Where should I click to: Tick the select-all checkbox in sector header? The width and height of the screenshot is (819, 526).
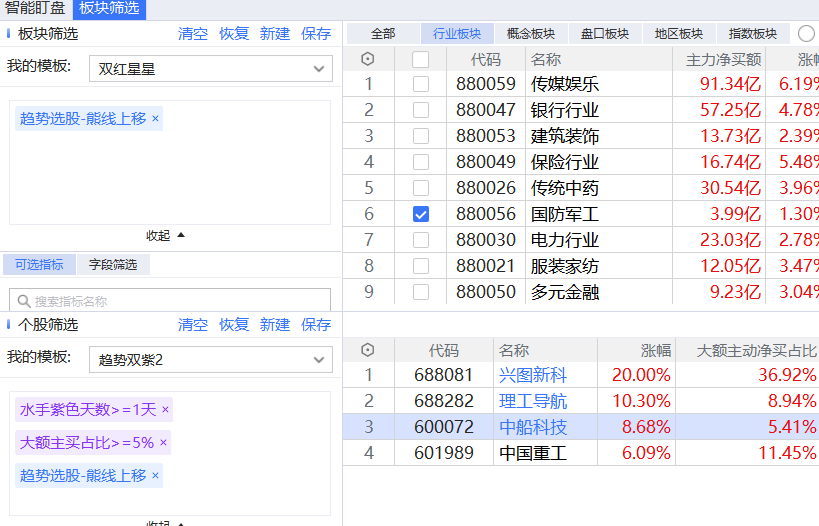point(420,59)
